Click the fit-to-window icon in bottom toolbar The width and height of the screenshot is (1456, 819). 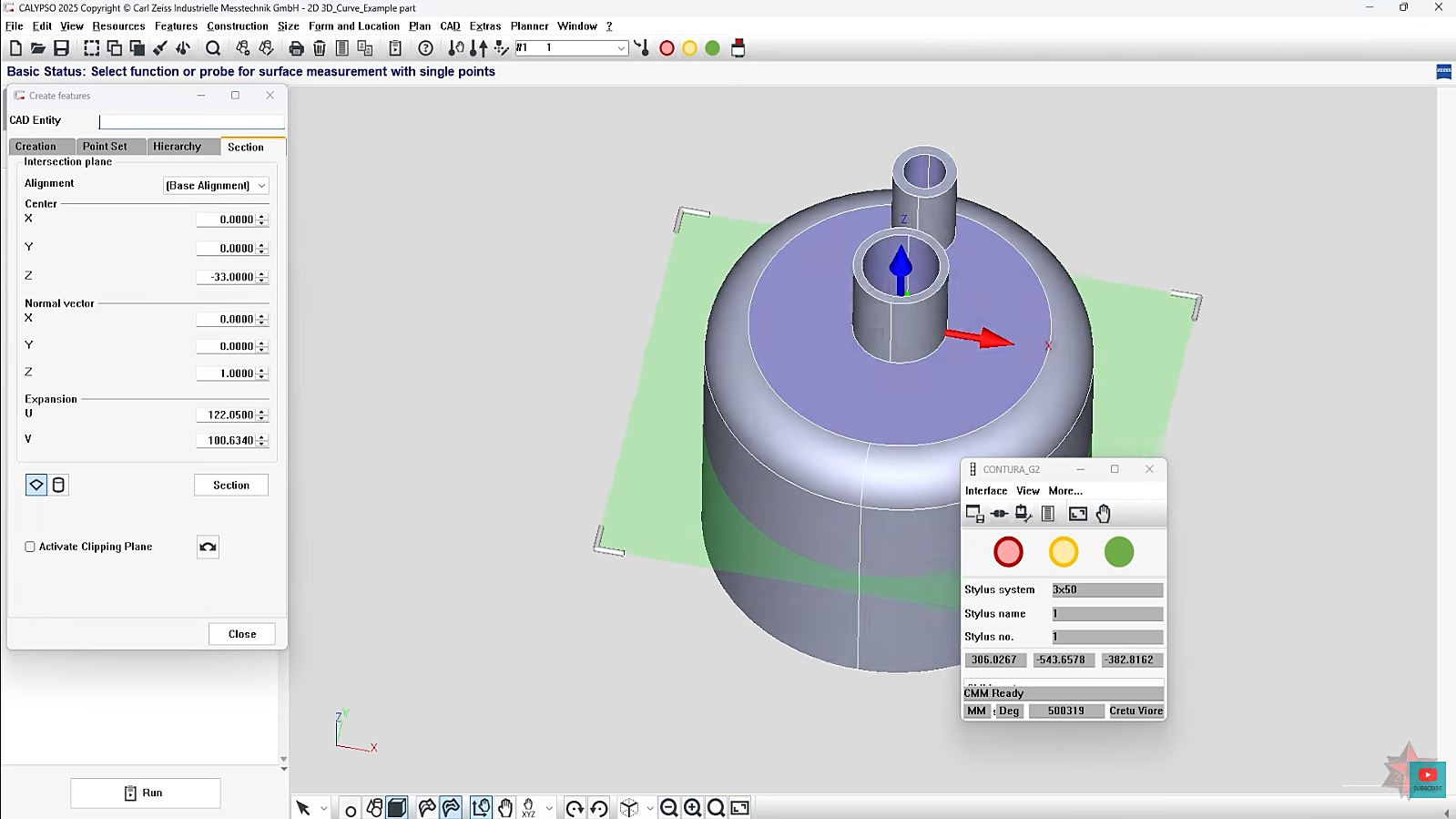pyautogui.click(x=740, y=808)
